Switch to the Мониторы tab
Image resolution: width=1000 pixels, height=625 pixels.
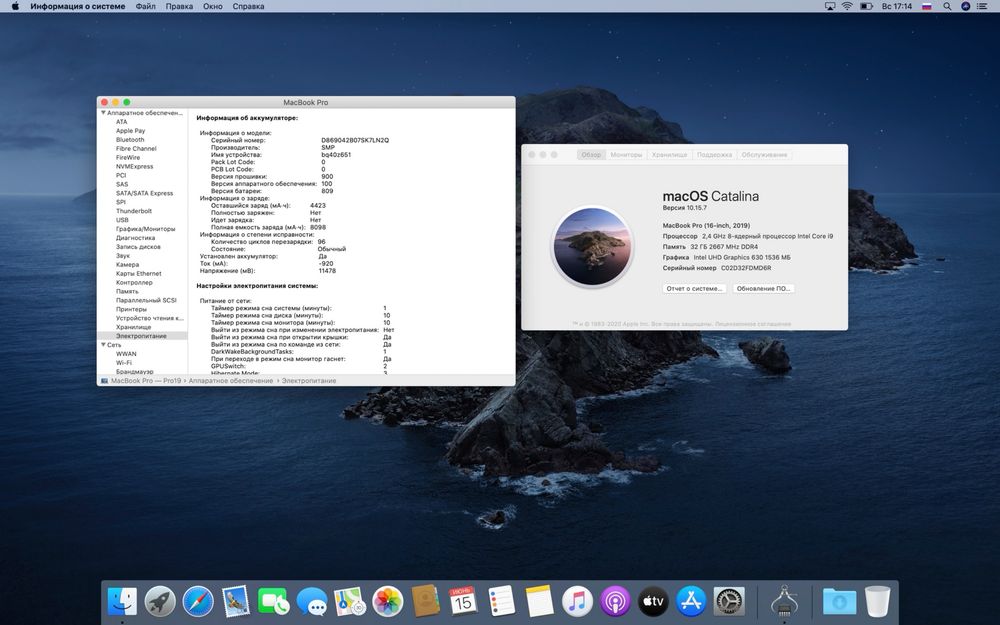[x=626, y=155]
